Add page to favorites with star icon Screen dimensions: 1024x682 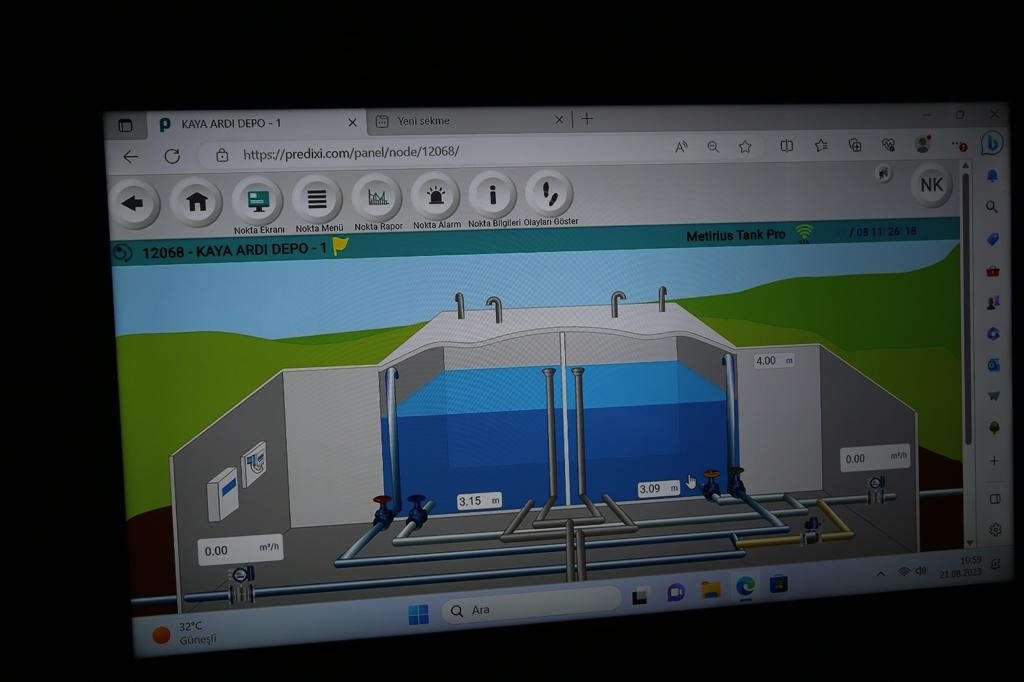[745, 147]
